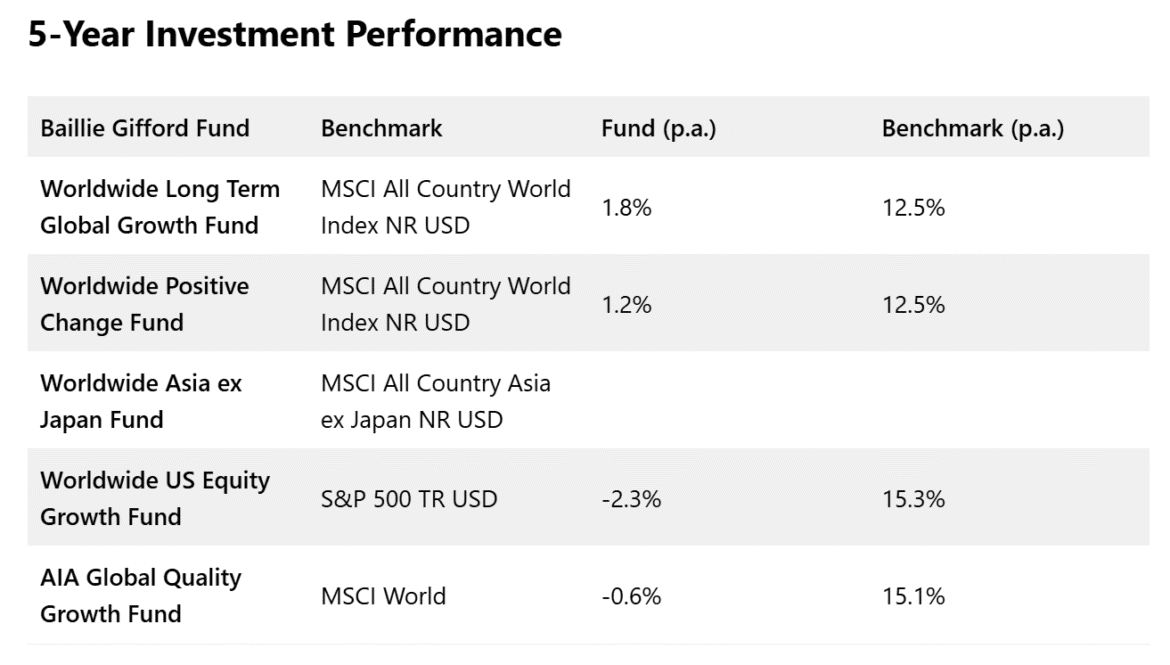Click the Benchmark (p.a.) column header
Screen dimensions: 1170x665
pos(972,128)
